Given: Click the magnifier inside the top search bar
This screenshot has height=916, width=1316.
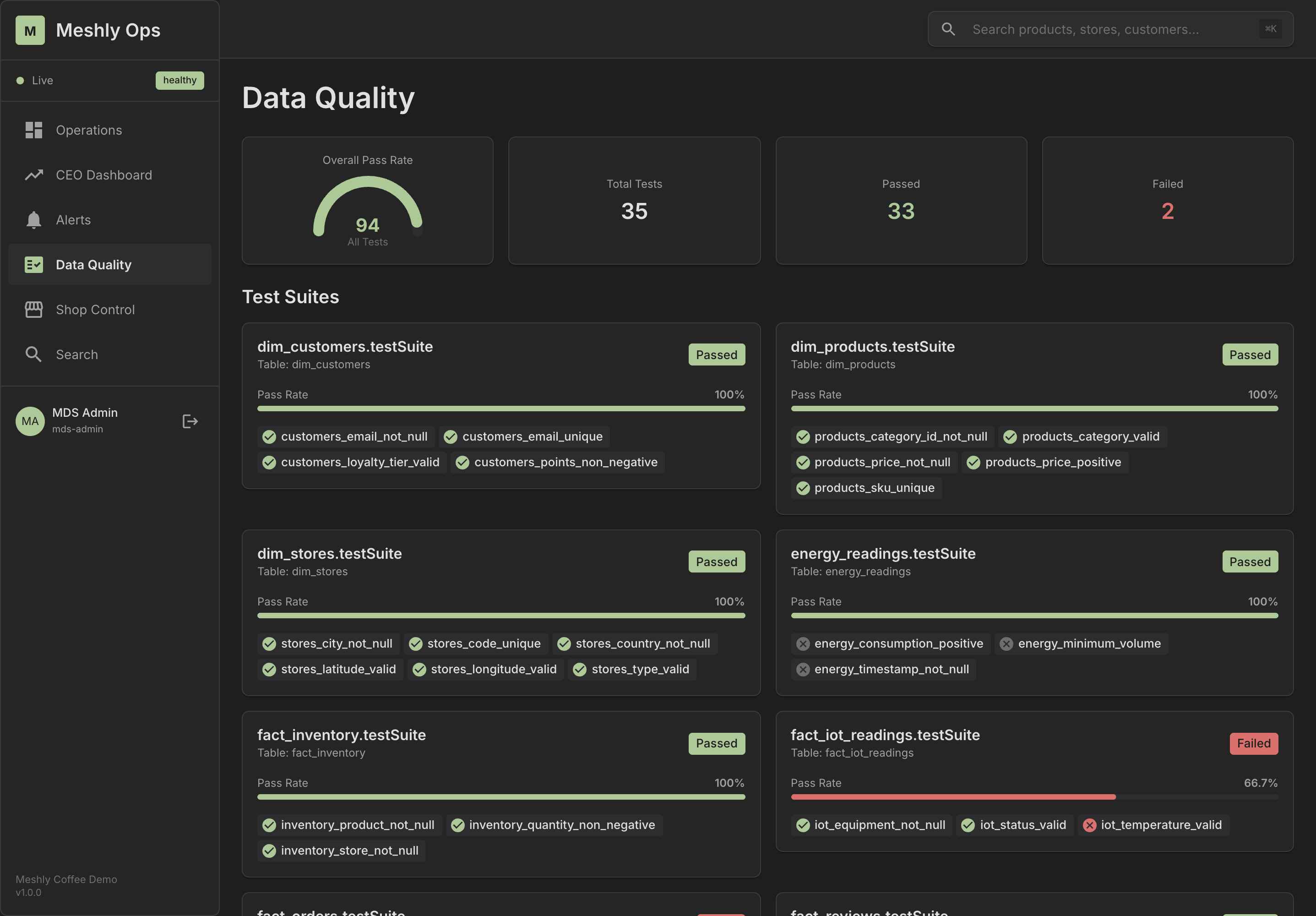Looking at the screenshot, I should (x=949, y=29).
